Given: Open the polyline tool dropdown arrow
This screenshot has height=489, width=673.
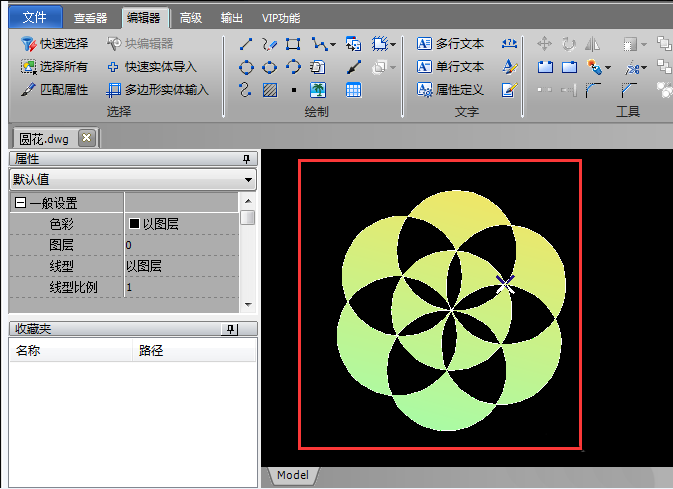Looking at the screenshot, I should (x=333, y=44).
